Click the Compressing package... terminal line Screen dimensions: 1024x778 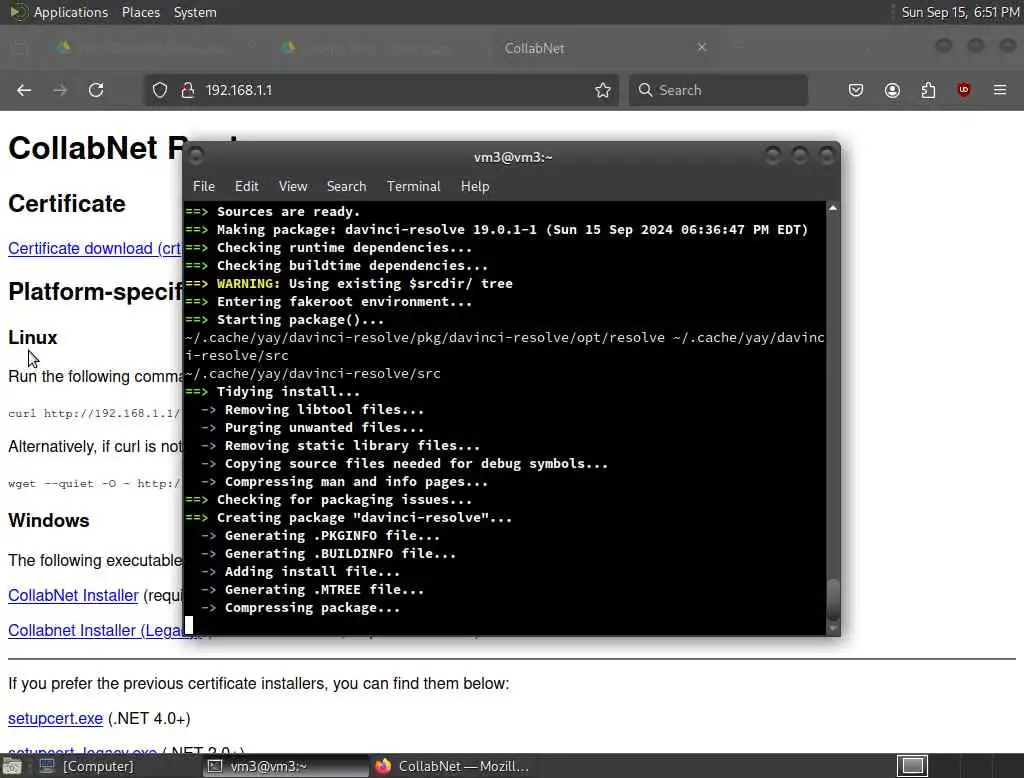point(312,608)
